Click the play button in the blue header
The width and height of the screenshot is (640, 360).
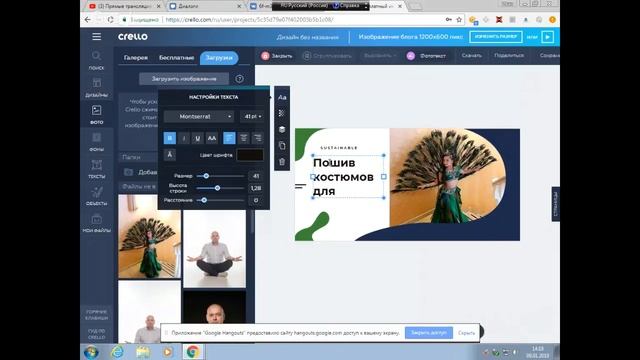point(547,37)
